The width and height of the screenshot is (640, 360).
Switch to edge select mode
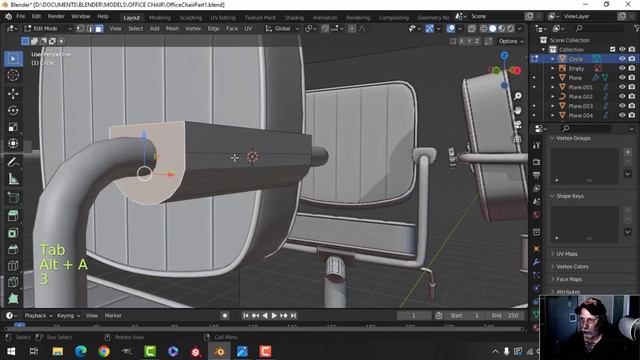[x=90, y=29]
